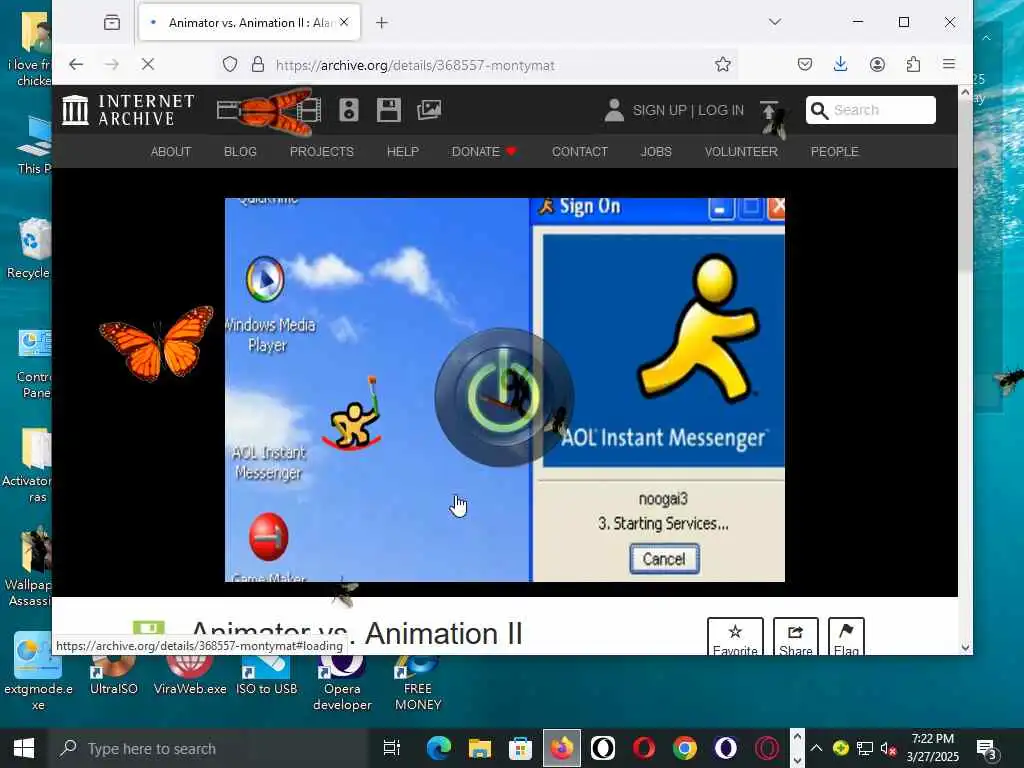Screen dimensions: 1024x768
Task: Close the Animator vs. Animation II tab
Action: [x=344, y=22]
